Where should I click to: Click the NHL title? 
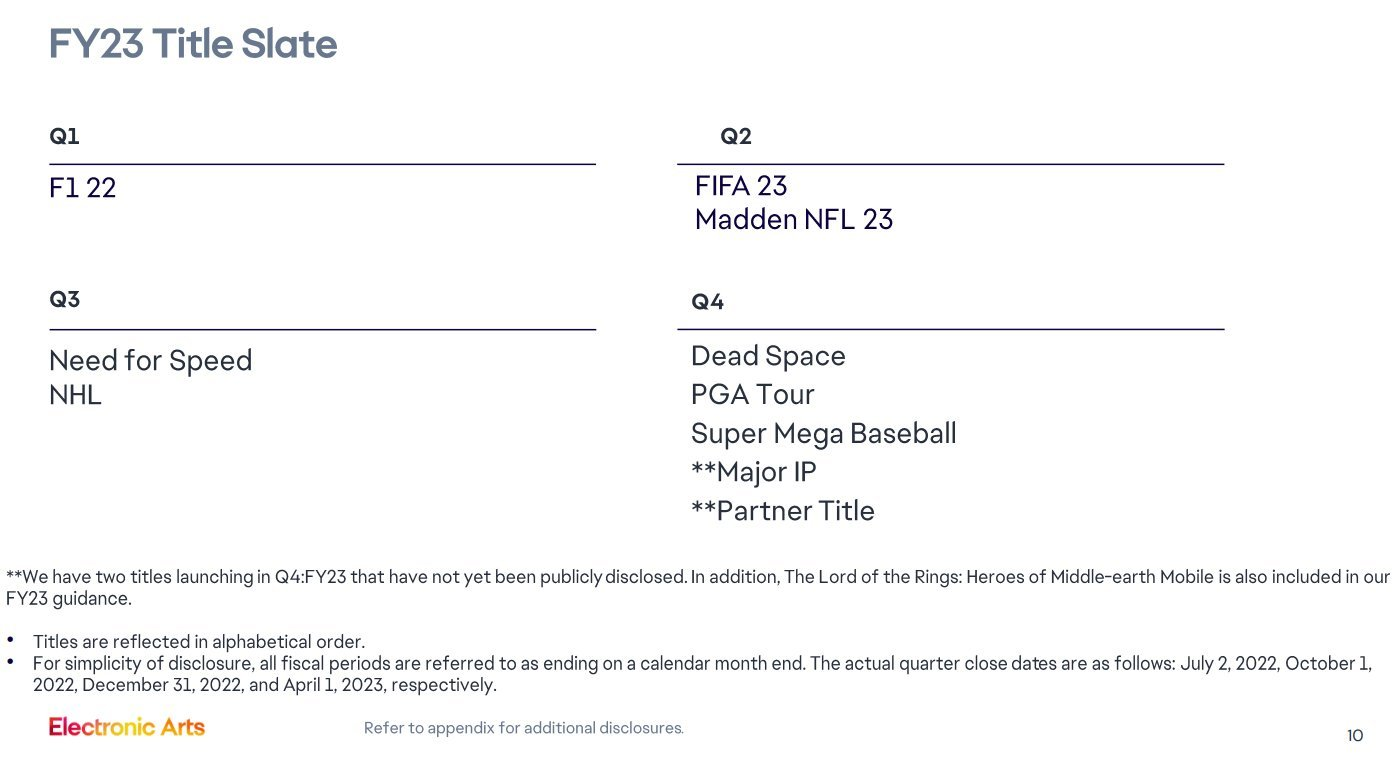(75, 396)
